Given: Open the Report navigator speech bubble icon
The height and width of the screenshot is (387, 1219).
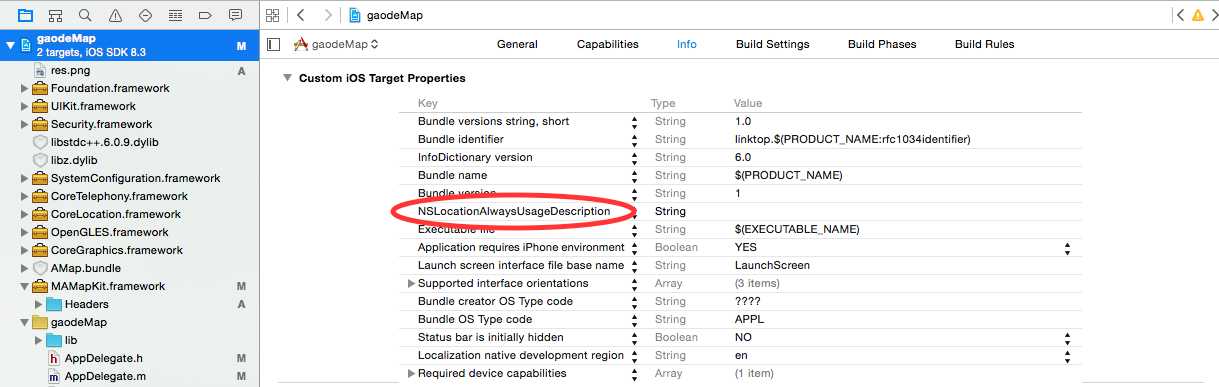Looking at the screenshot, I should (x=235, y=15).
